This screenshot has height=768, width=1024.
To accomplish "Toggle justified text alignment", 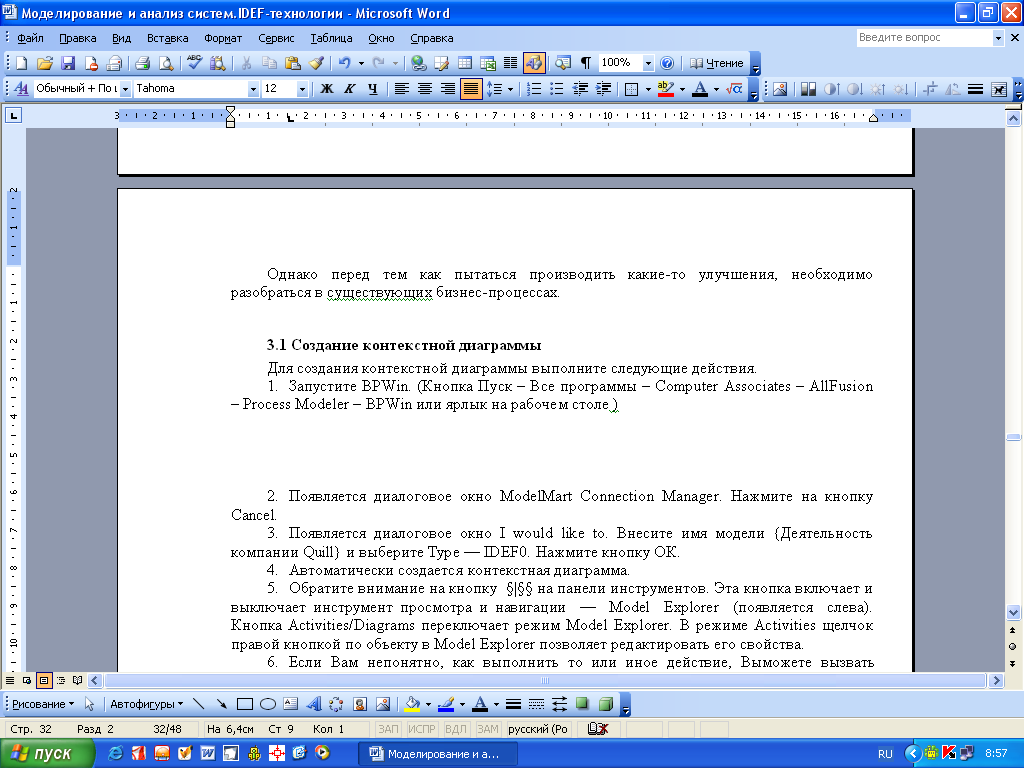I will tap(471, 89).
